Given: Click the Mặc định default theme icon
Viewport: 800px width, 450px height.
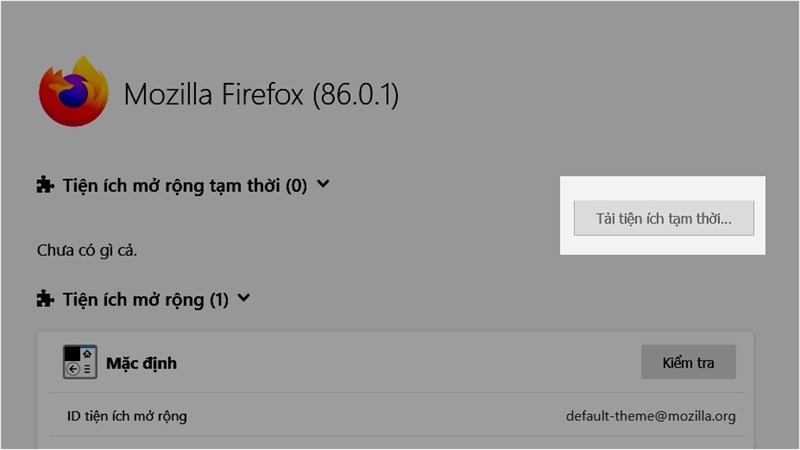Looking at the screenshot, I should point(79,362).
